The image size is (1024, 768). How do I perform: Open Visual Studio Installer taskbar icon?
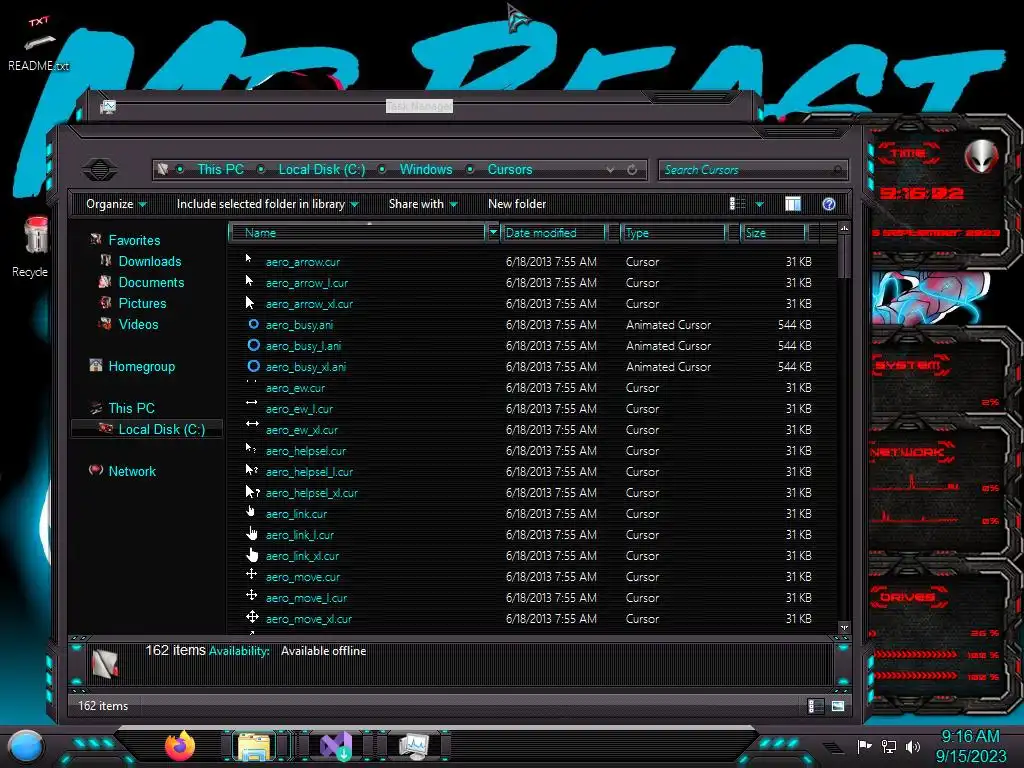tap(337, 746)
